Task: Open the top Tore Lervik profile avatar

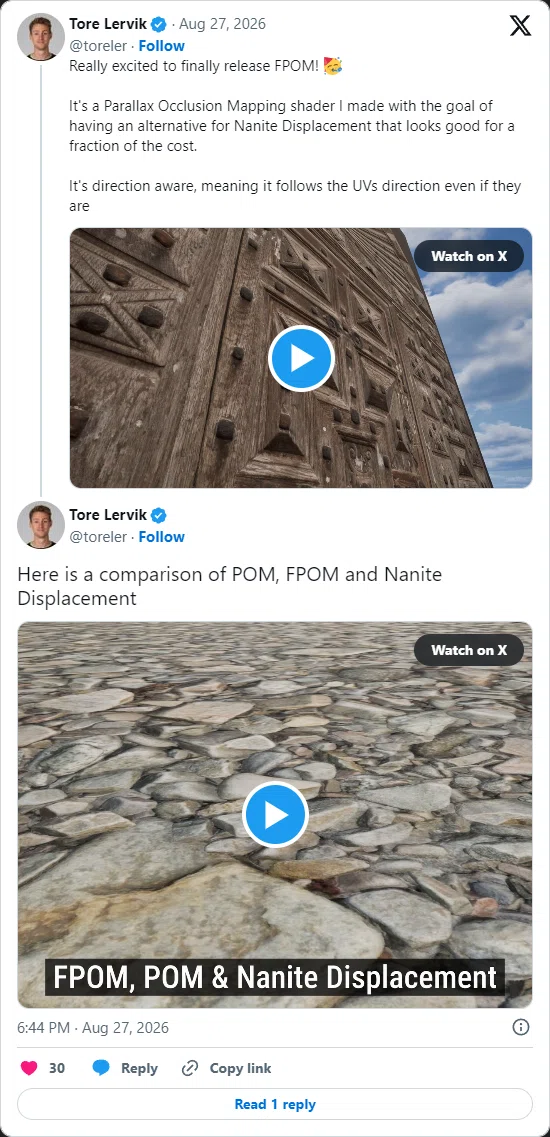Action: coord(41,36)
